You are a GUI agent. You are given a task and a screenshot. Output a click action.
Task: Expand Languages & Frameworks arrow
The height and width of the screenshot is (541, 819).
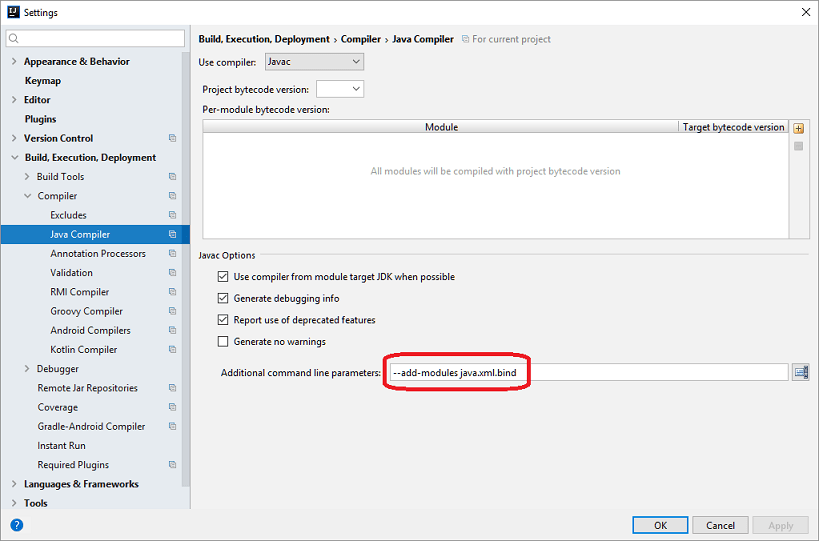(x=14, y=484)
